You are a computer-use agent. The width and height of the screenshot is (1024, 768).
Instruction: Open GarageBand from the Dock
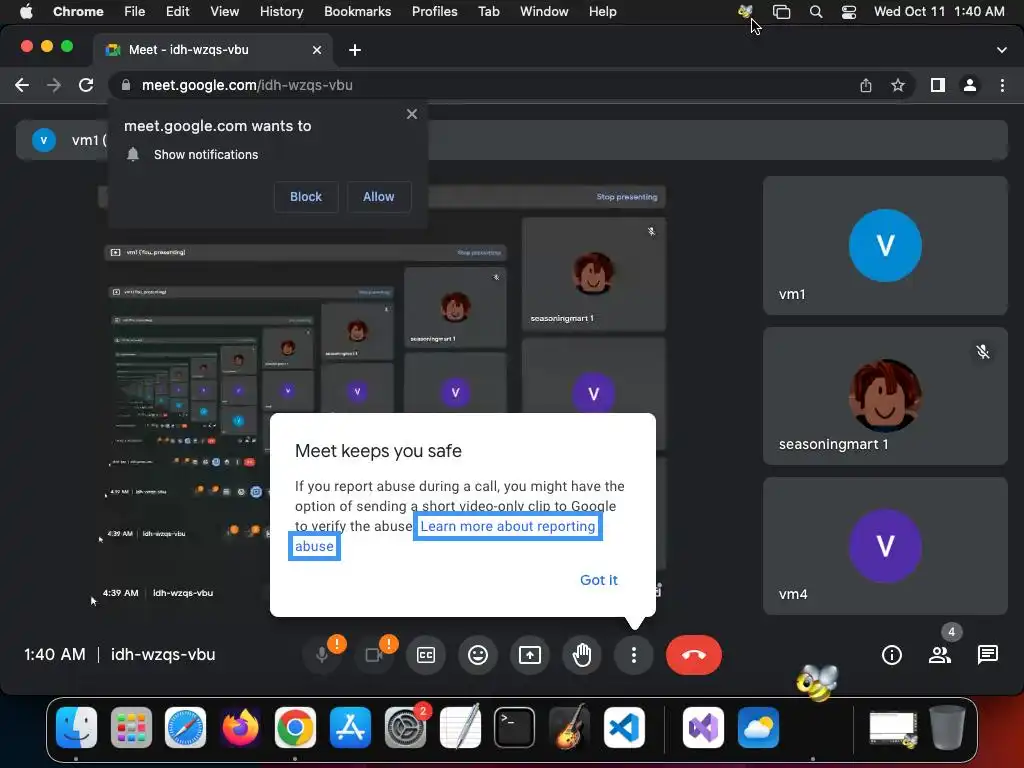[x=569, y=727]
